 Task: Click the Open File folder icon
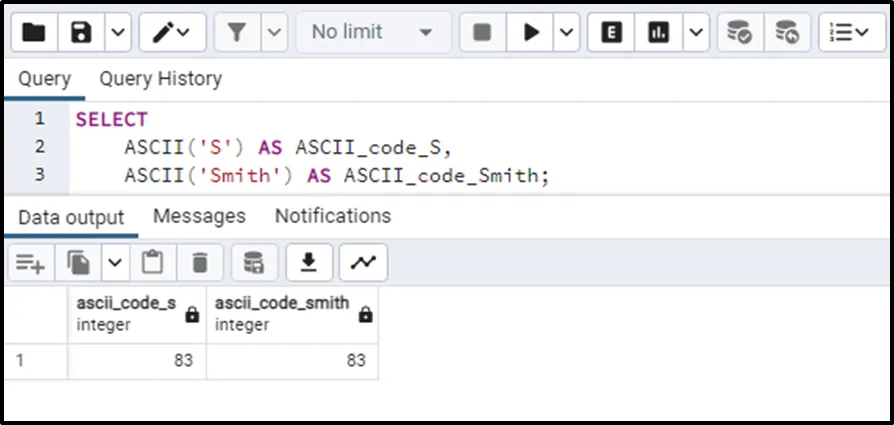pyautogui.click(x=34, y=33)
